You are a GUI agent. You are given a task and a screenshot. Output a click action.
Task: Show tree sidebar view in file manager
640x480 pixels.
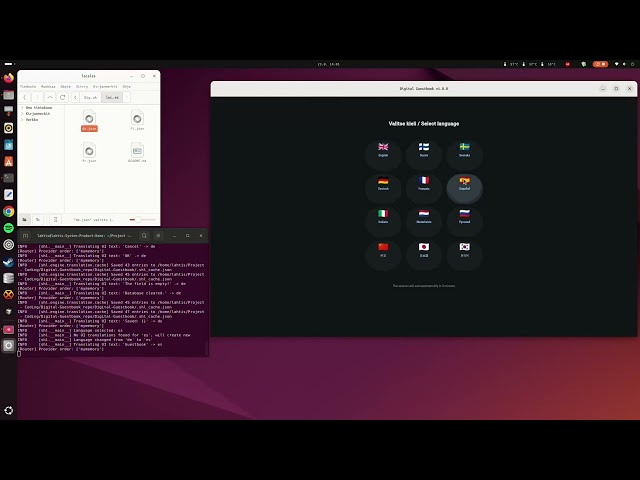click(x=38, y=220)
